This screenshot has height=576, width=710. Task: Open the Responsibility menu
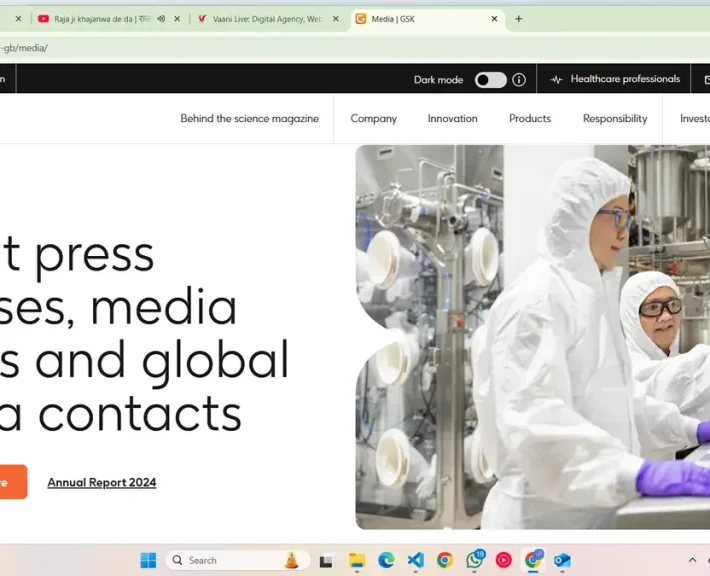coord(615,119)
